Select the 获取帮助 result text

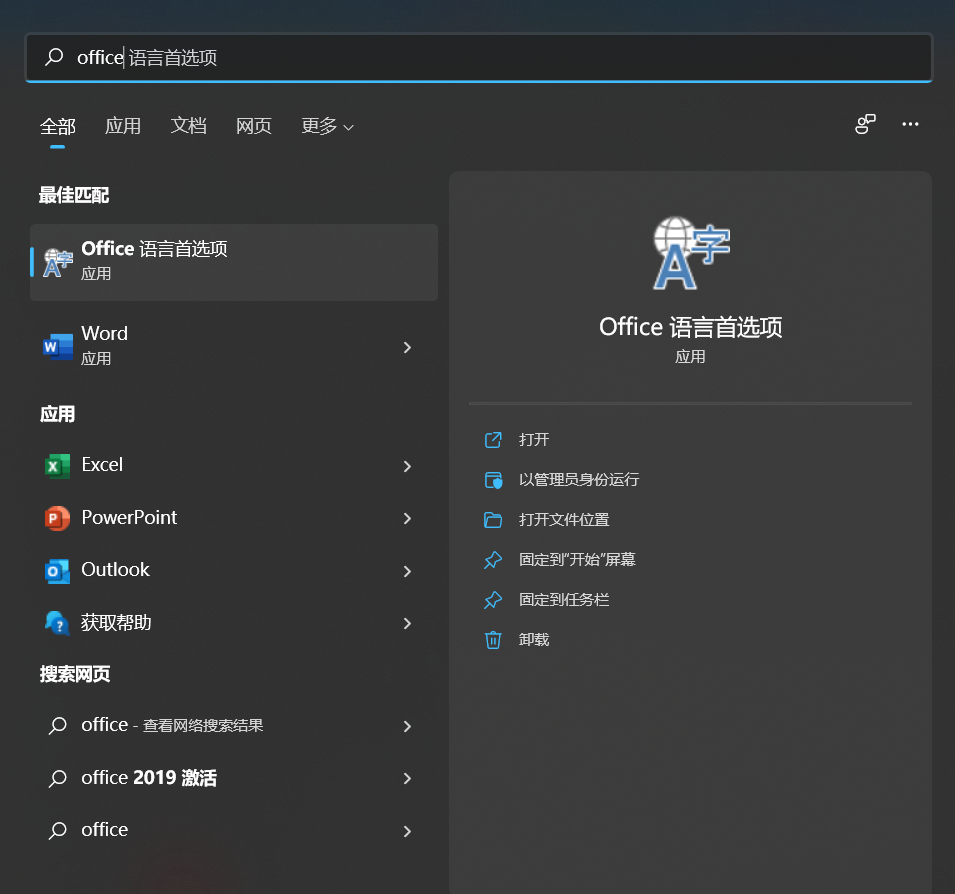pyautogui.click(x=116, y=622)
